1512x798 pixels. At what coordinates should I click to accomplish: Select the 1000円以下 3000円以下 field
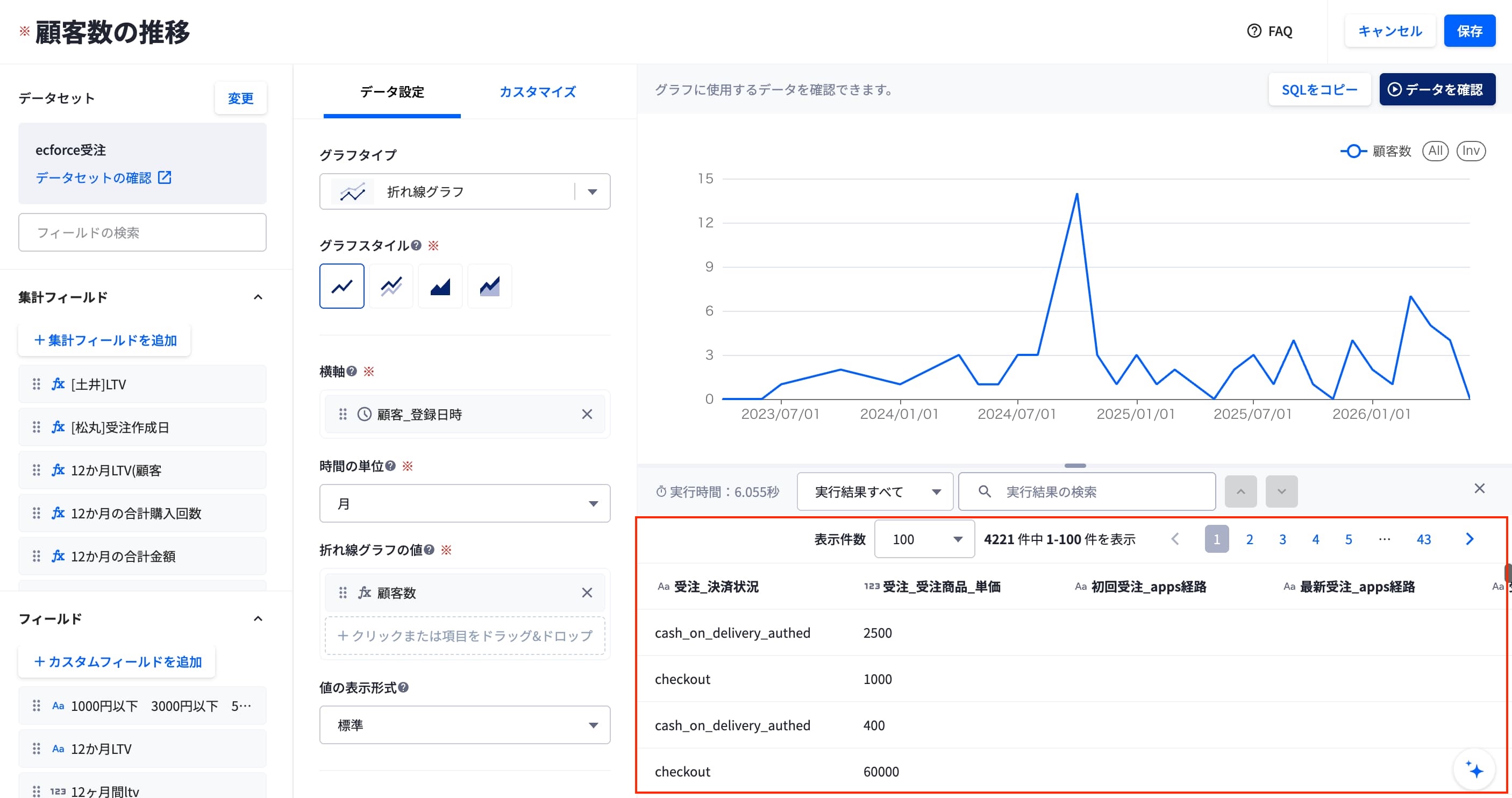(142, 706)
